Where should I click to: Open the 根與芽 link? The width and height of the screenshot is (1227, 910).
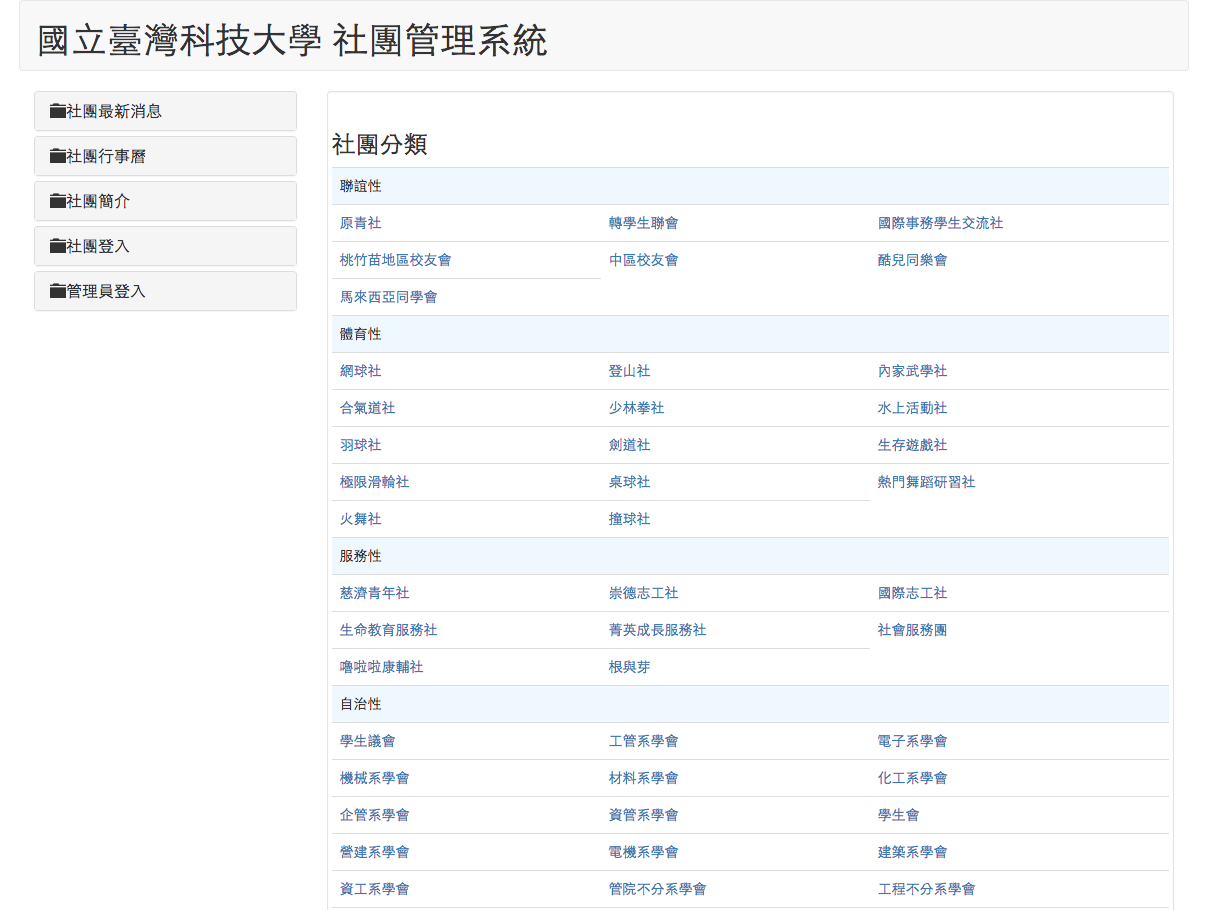tap(629, 667)
